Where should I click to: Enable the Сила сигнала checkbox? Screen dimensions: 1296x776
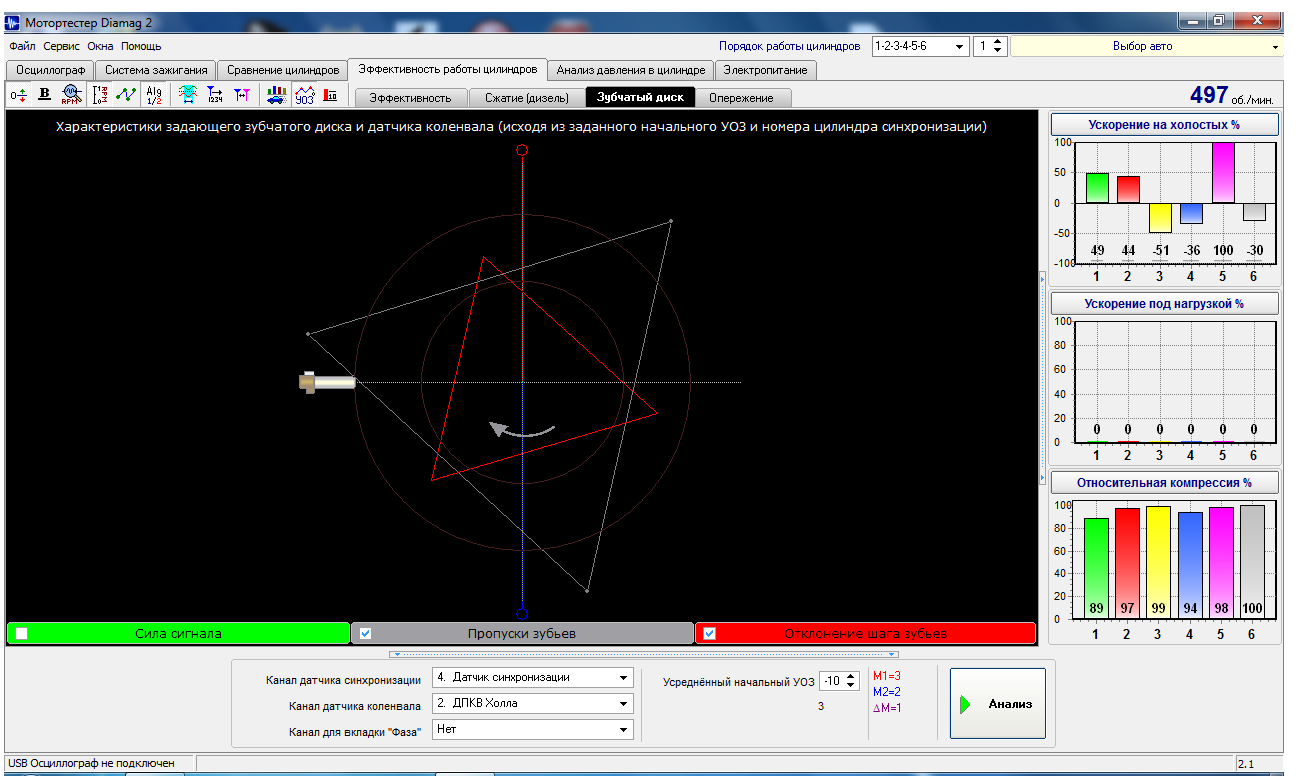click(x=21, y=633)
